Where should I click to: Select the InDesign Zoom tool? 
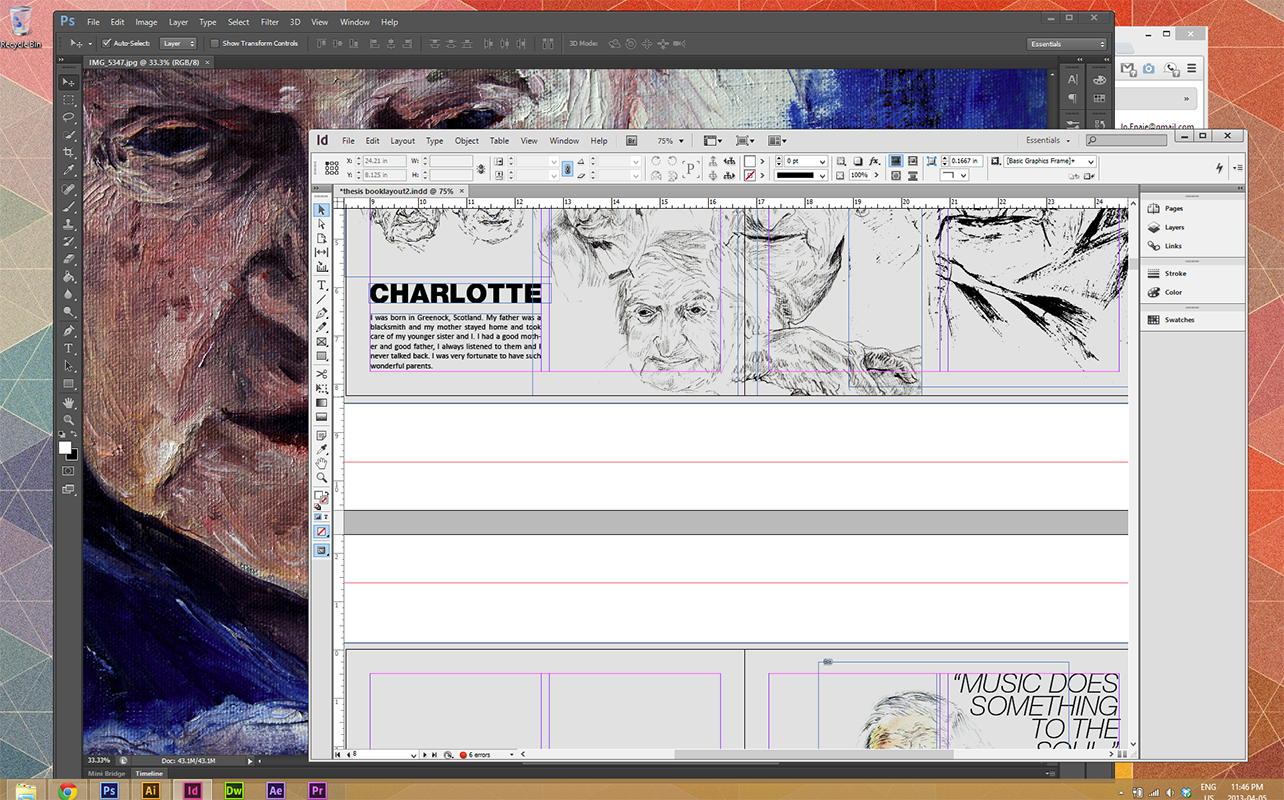point(322,477)
